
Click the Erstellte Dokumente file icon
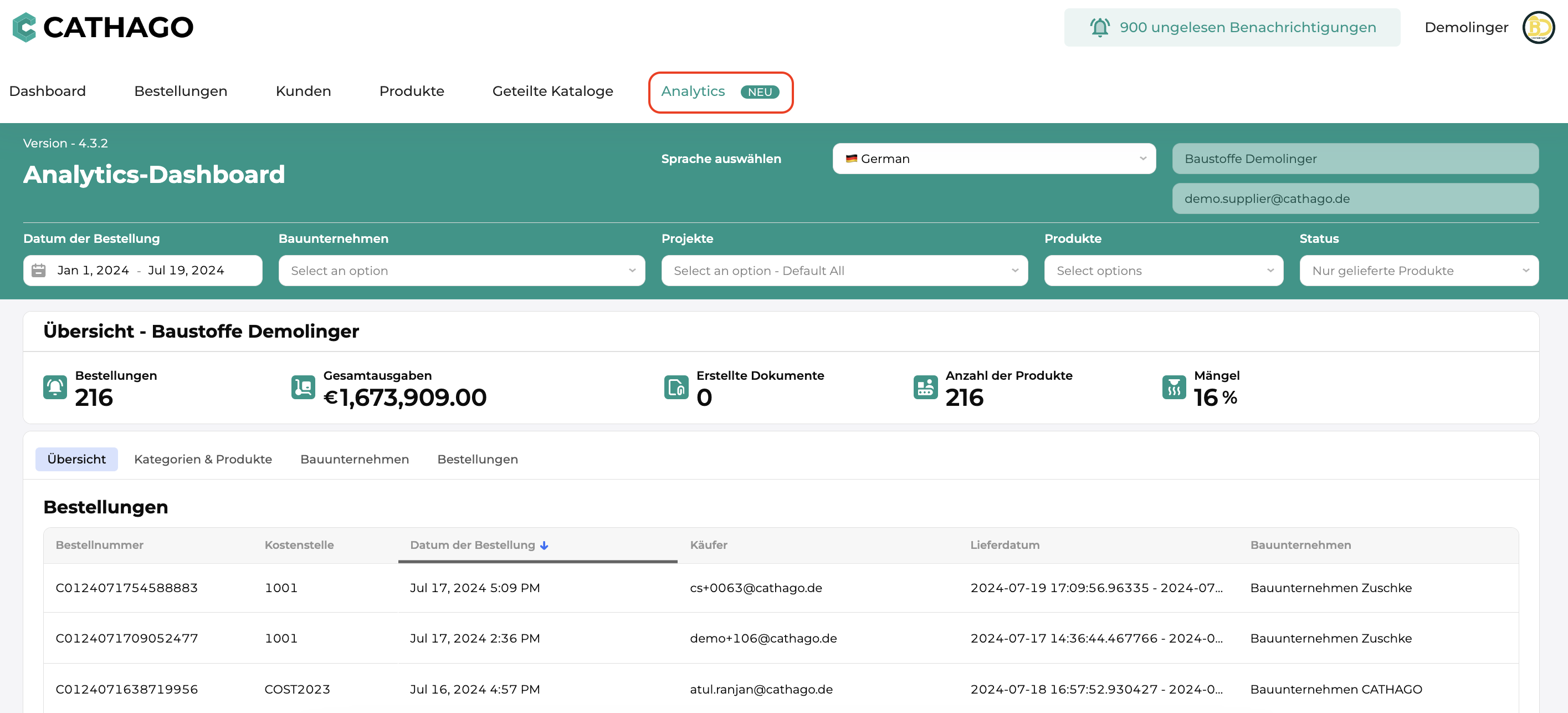click(677, 387)
